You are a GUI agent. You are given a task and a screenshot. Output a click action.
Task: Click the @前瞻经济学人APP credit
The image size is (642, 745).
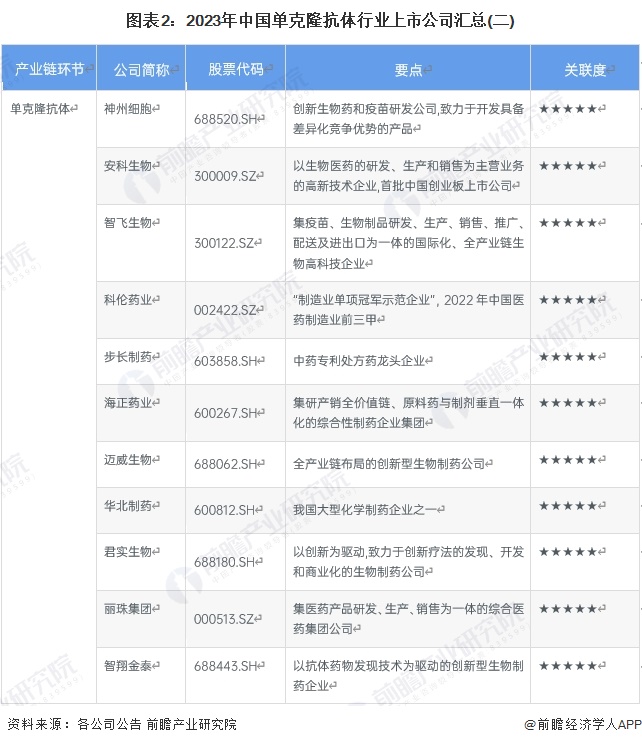(583, 725)
